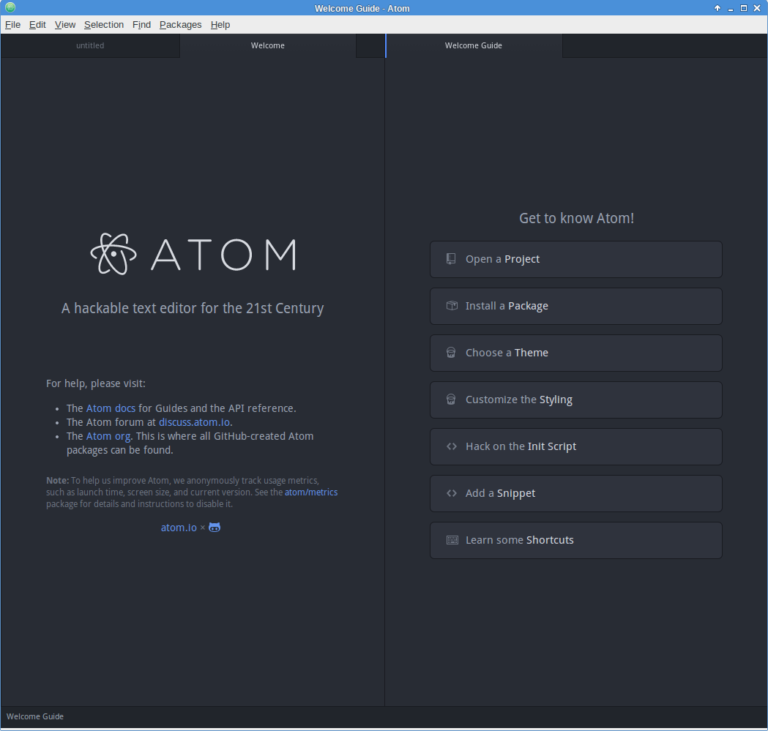Switch to the untitled tab
Screen dimensions: 768x731
tap(90, 46)
